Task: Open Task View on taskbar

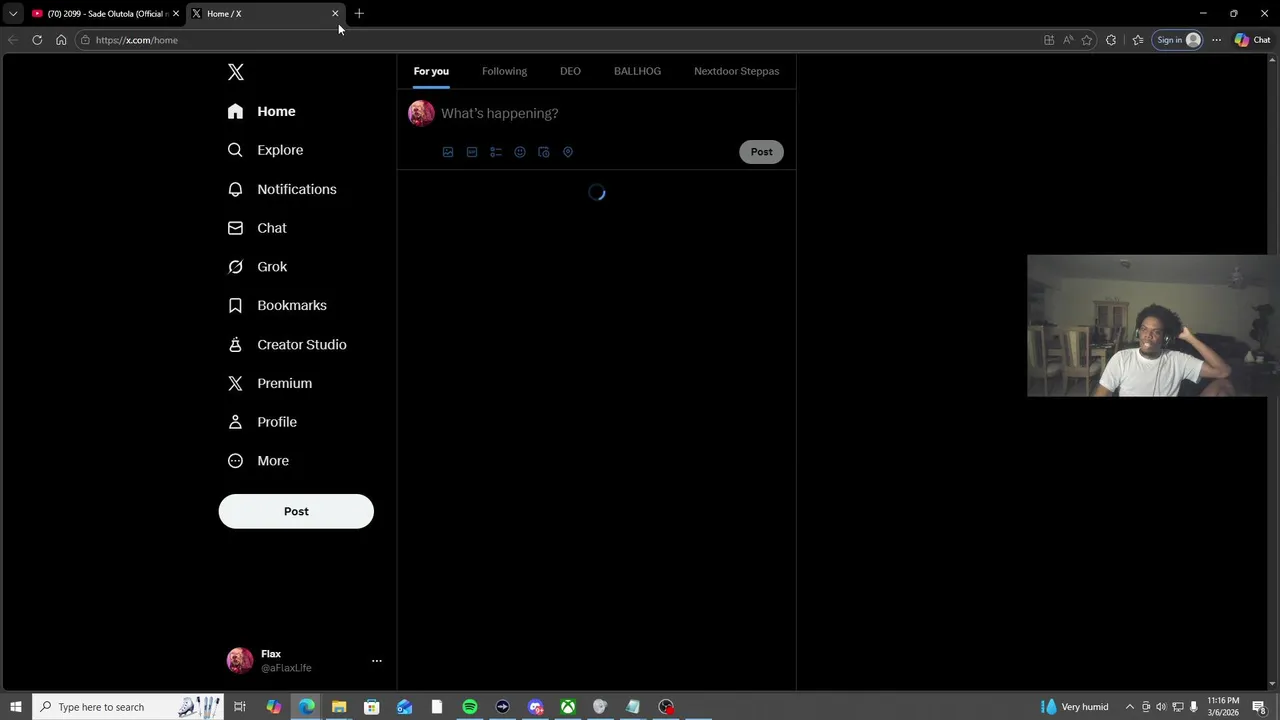Action: click(240, 707)
